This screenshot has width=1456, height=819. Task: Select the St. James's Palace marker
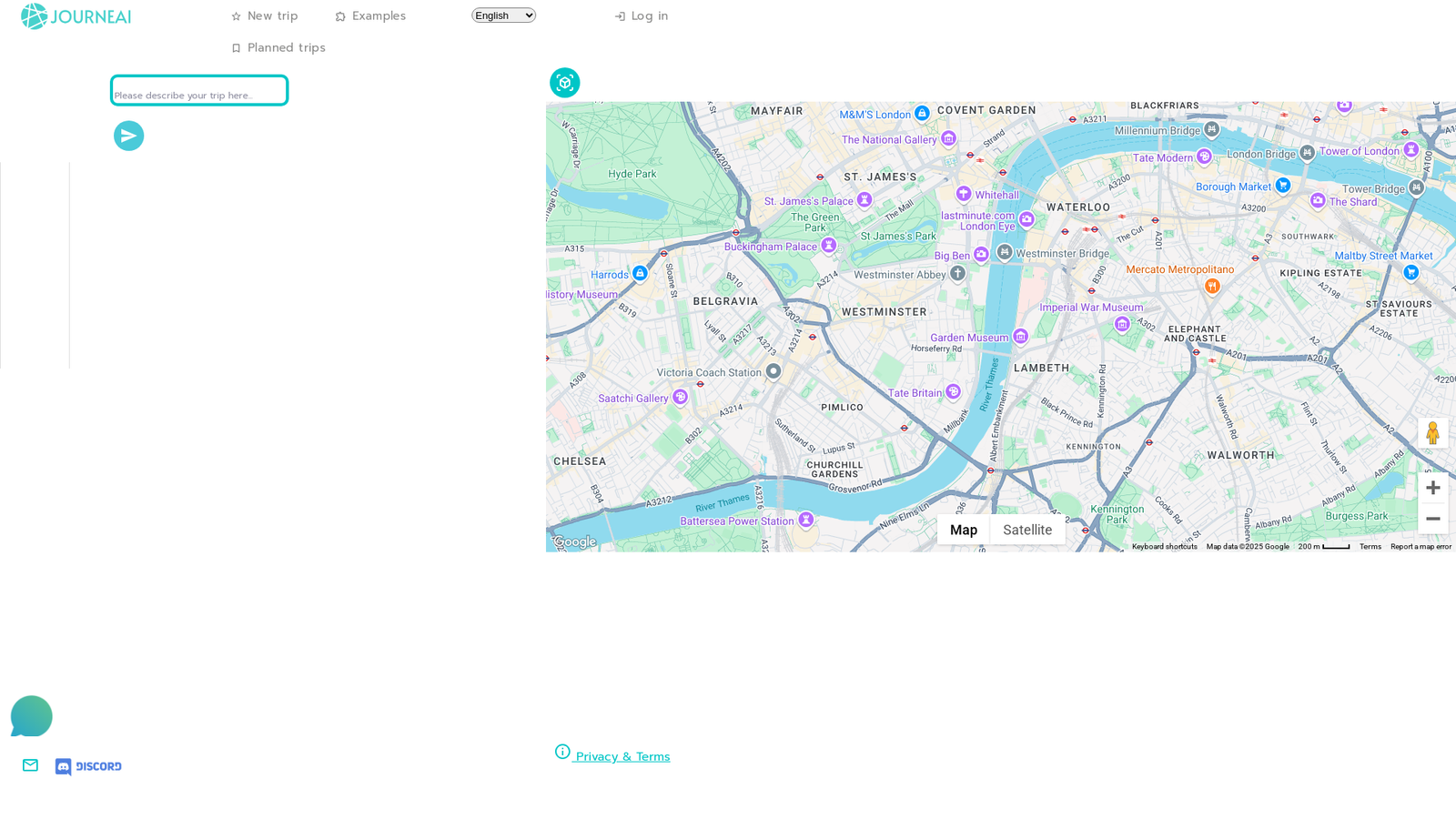pyautogui.click(x=864, y=199)
